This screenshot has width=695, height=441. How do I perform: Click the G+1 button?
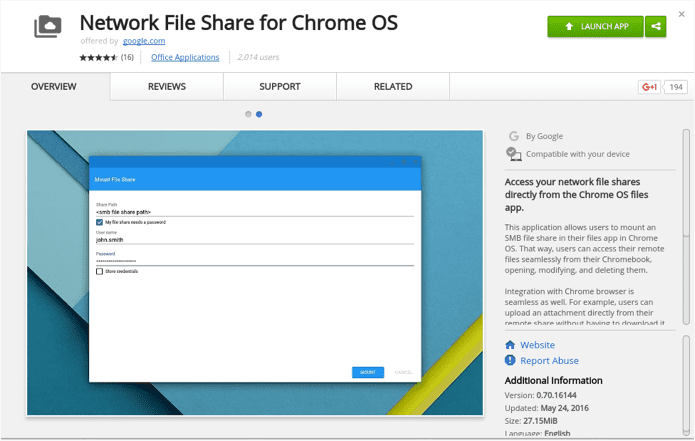[649, 87]
